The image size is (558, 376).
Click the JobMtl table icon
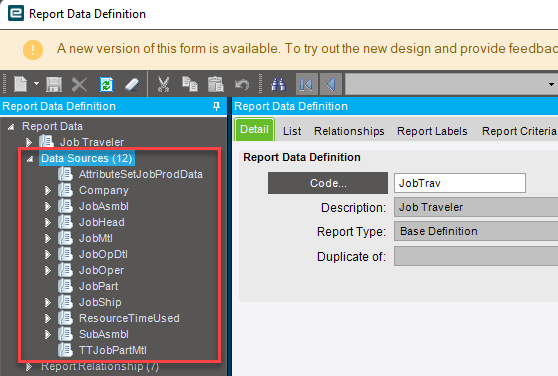(x=65, y=238)
